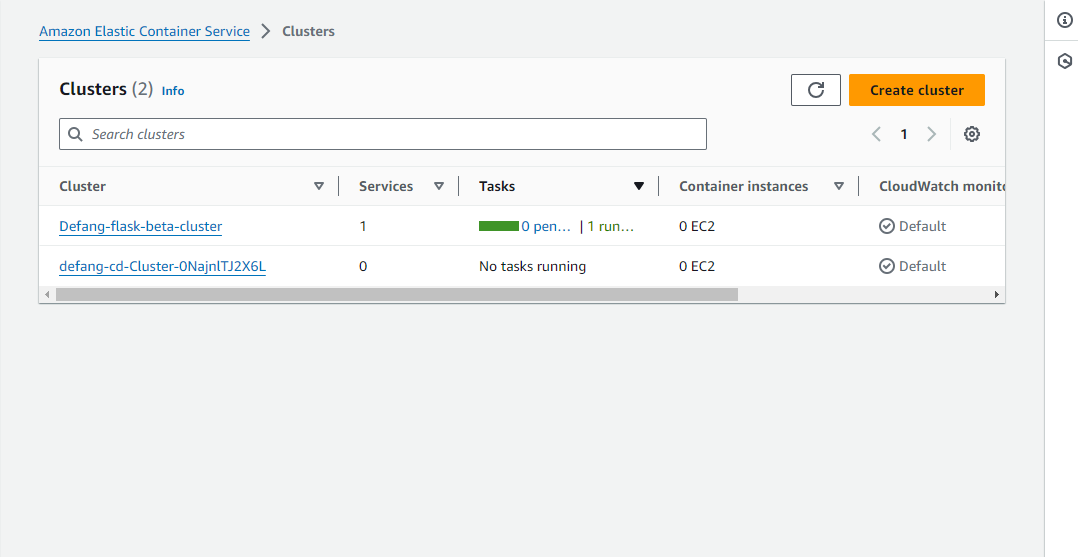Click Default status check icon for defang-cd-Cluster row
The height and width of the screenshot is (557, 1078).
point(887,266)
